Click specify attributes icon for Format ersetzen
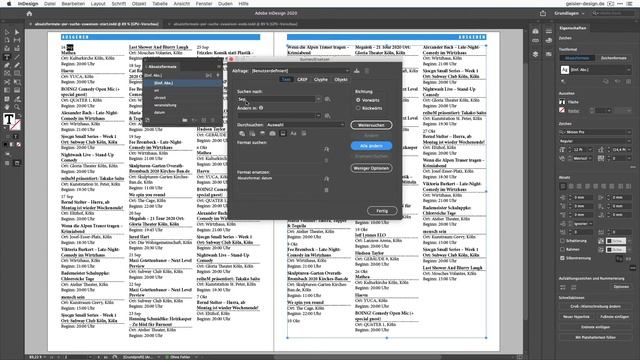The image size is (640, 360). tap(327, 179)
